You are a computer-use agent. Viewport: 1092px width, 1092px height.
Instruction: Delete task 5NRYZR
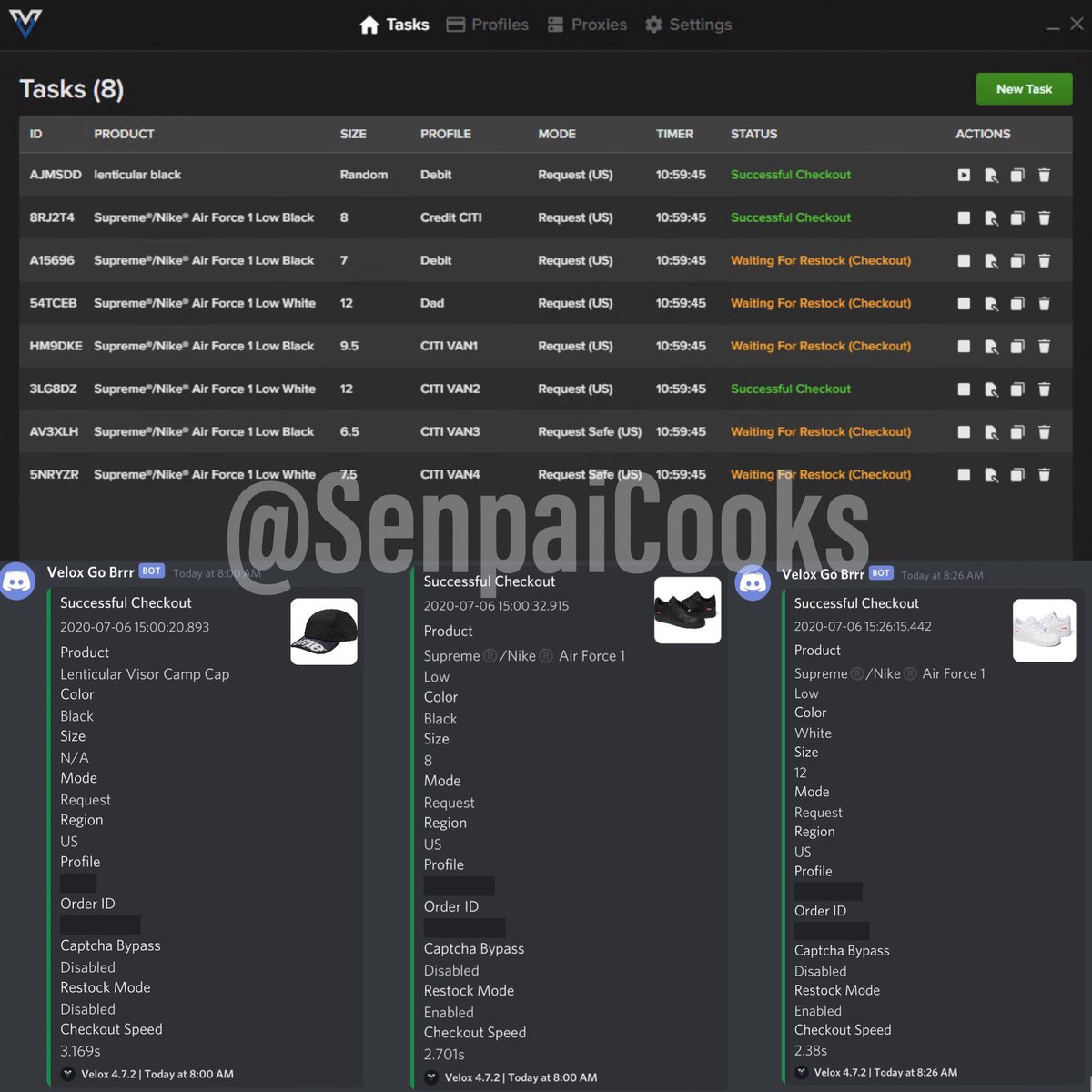coord(1045,474)
